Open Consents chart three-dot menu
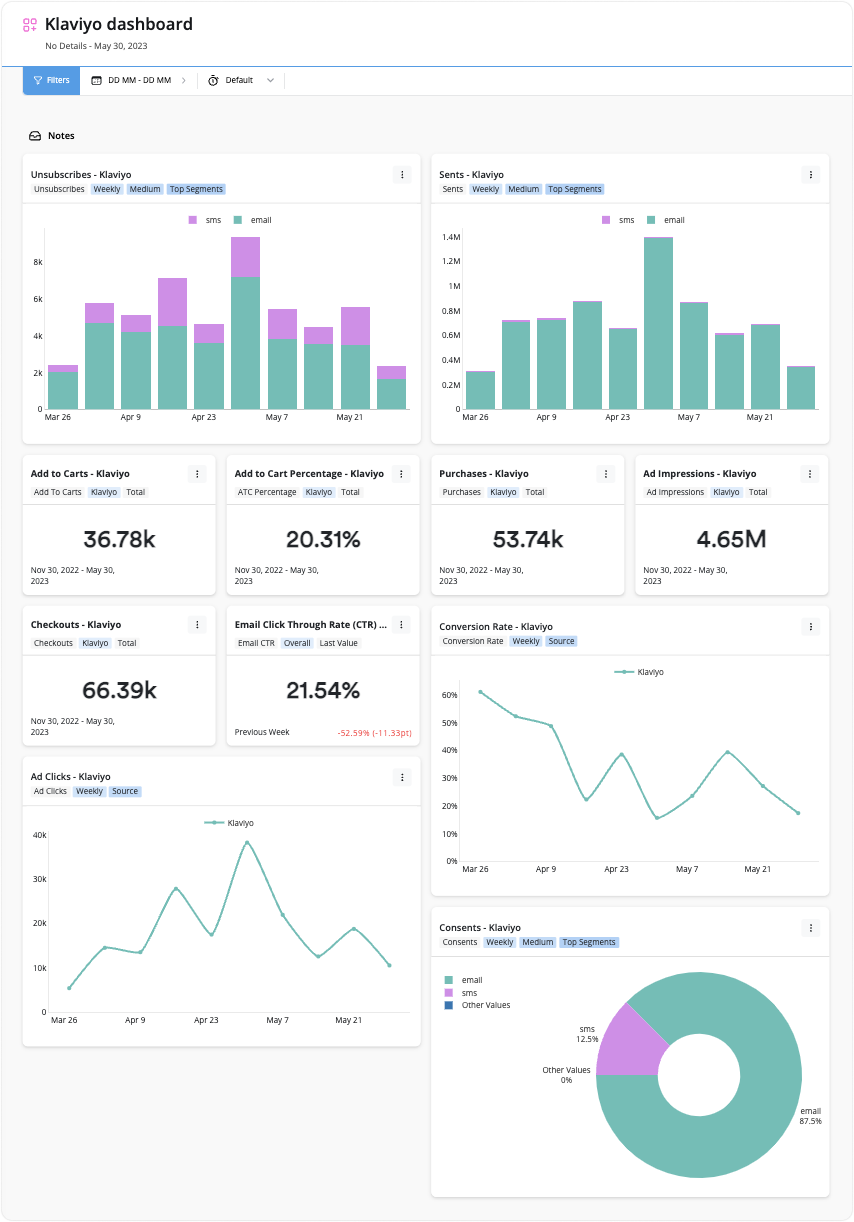854x1222 pixels. point(810,928)
